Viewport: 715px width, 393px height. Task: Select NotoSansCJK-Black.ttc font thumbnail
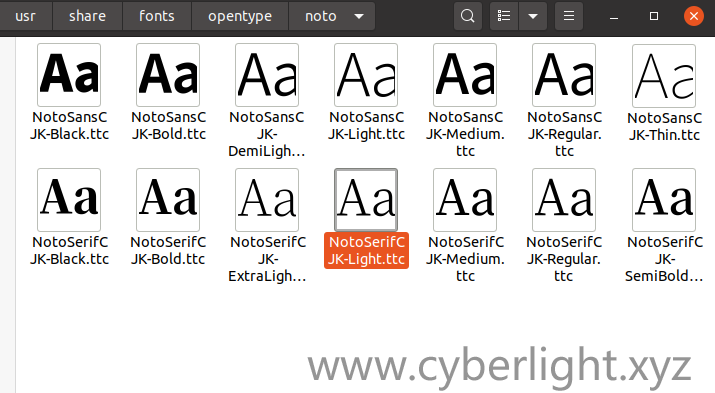click(x=69, y=75)
